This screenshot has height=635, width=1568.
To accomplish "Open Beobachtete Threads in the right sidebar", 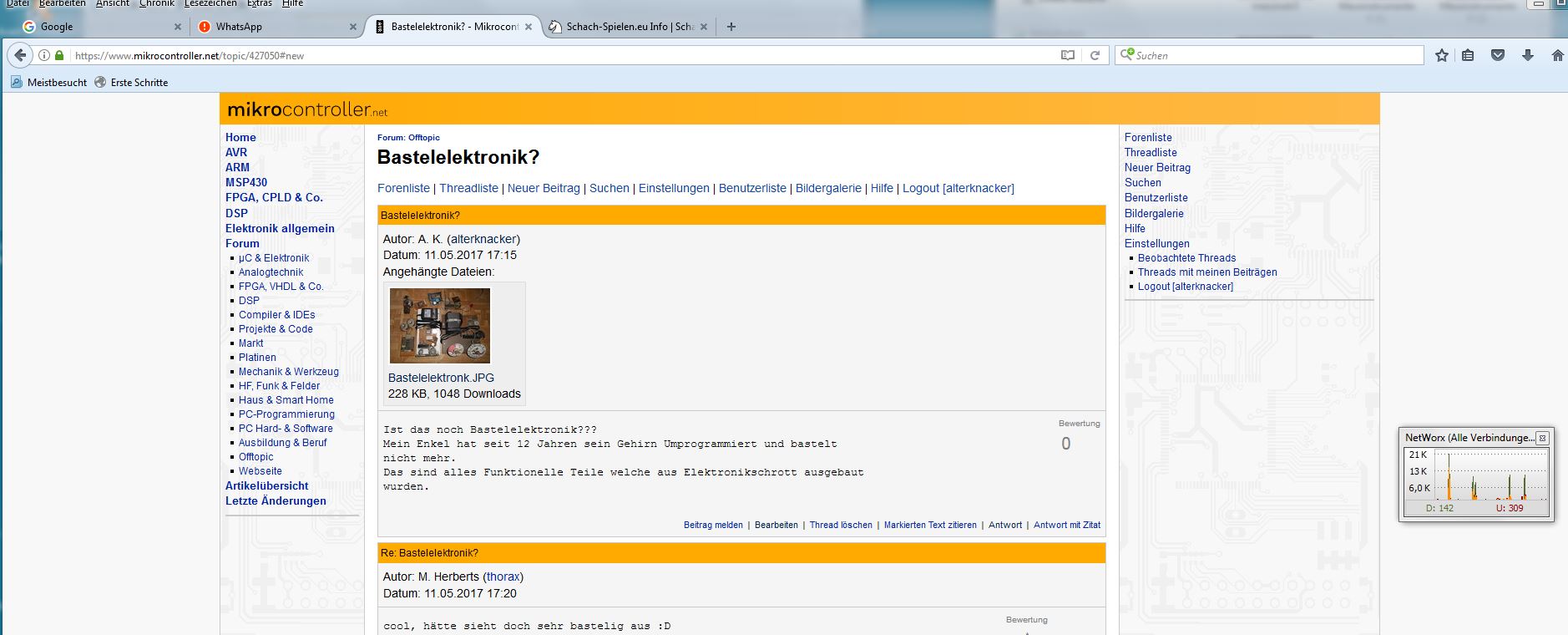I will (x=1186, y=258).
